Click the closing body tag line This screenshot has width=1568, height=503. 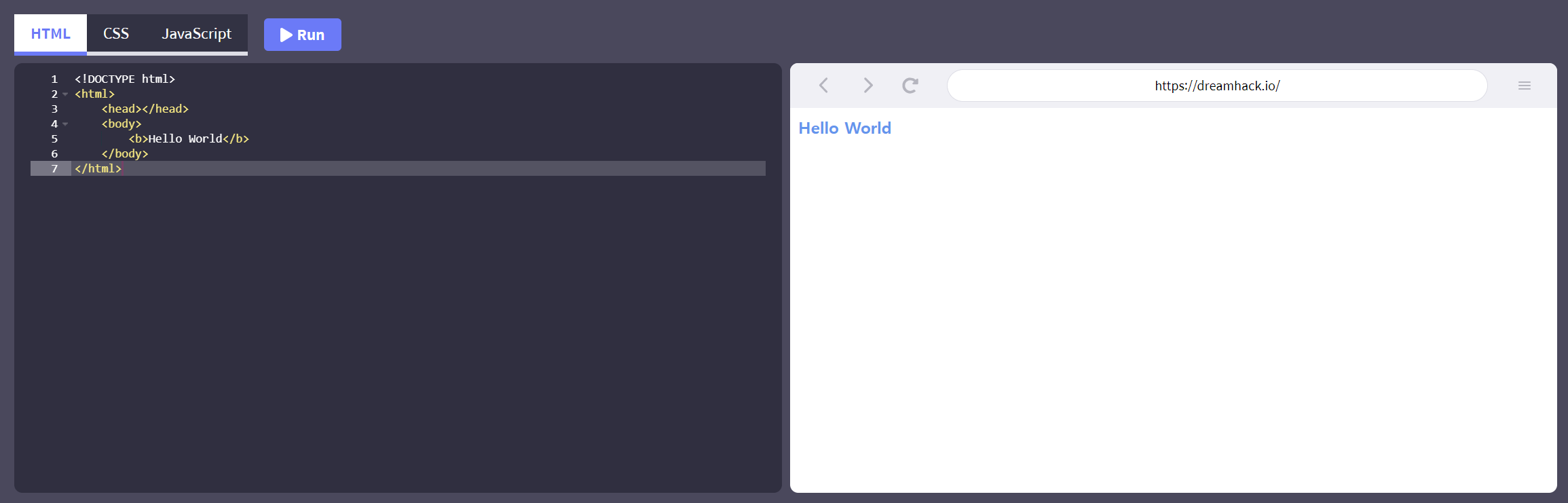[x=125, y=153]
